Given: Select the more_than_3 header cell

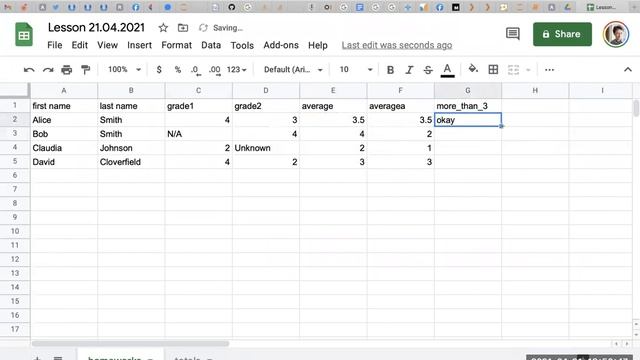Looking at the screenshot, I should [468, 106].
